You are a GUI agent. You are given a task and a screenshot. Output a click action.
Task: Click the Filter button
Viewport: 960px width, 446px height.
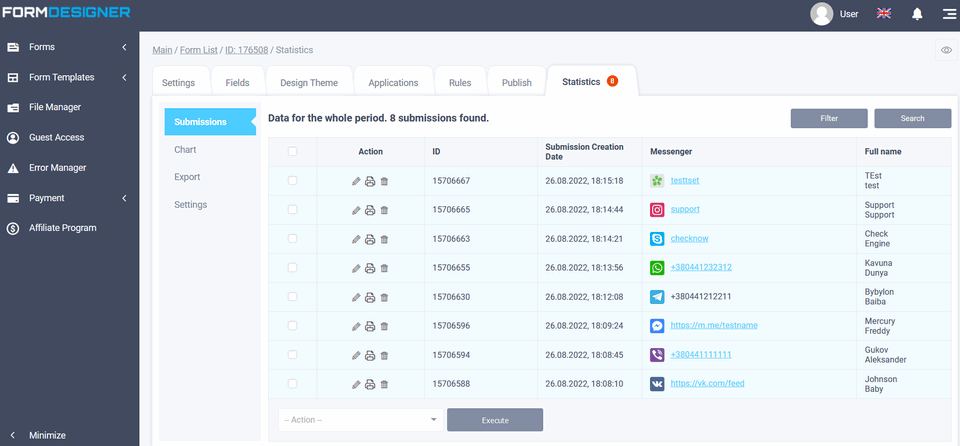pyautogui.click(x=829, y=118)
